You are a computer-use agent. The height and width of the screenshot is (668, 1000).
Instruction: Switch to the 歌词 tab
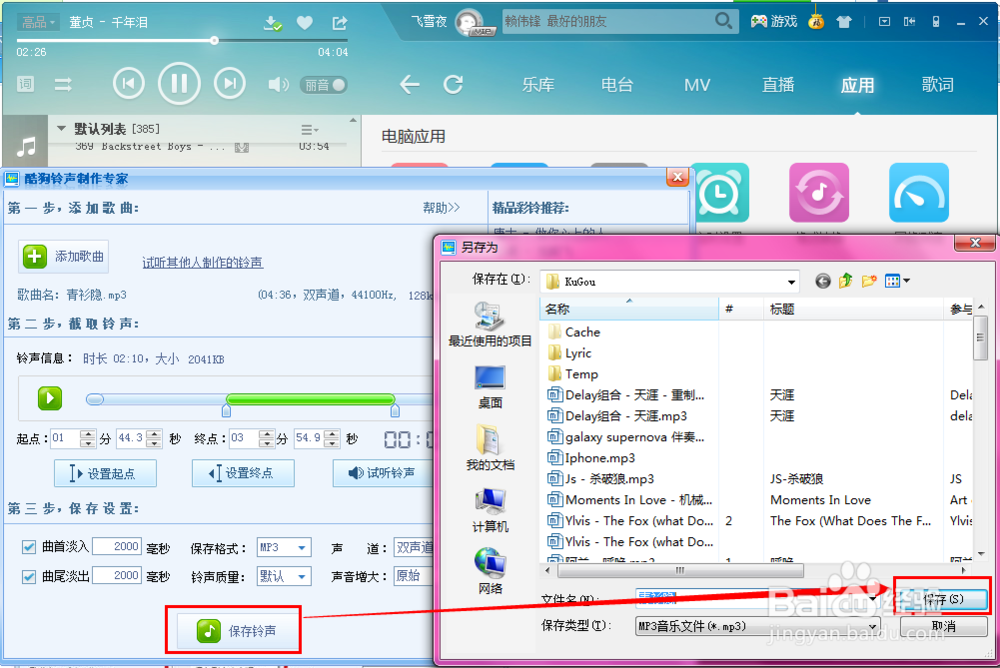point(938,85)
